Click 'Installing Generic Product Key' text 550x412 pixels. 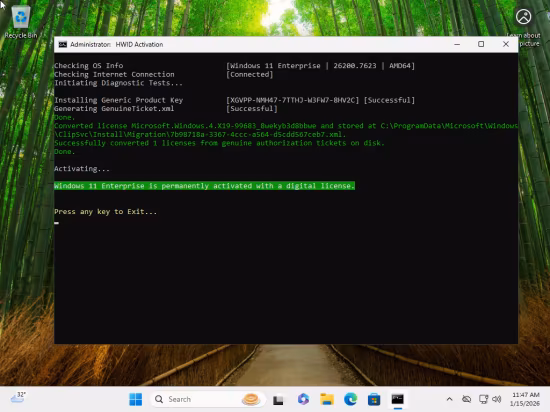119,100
